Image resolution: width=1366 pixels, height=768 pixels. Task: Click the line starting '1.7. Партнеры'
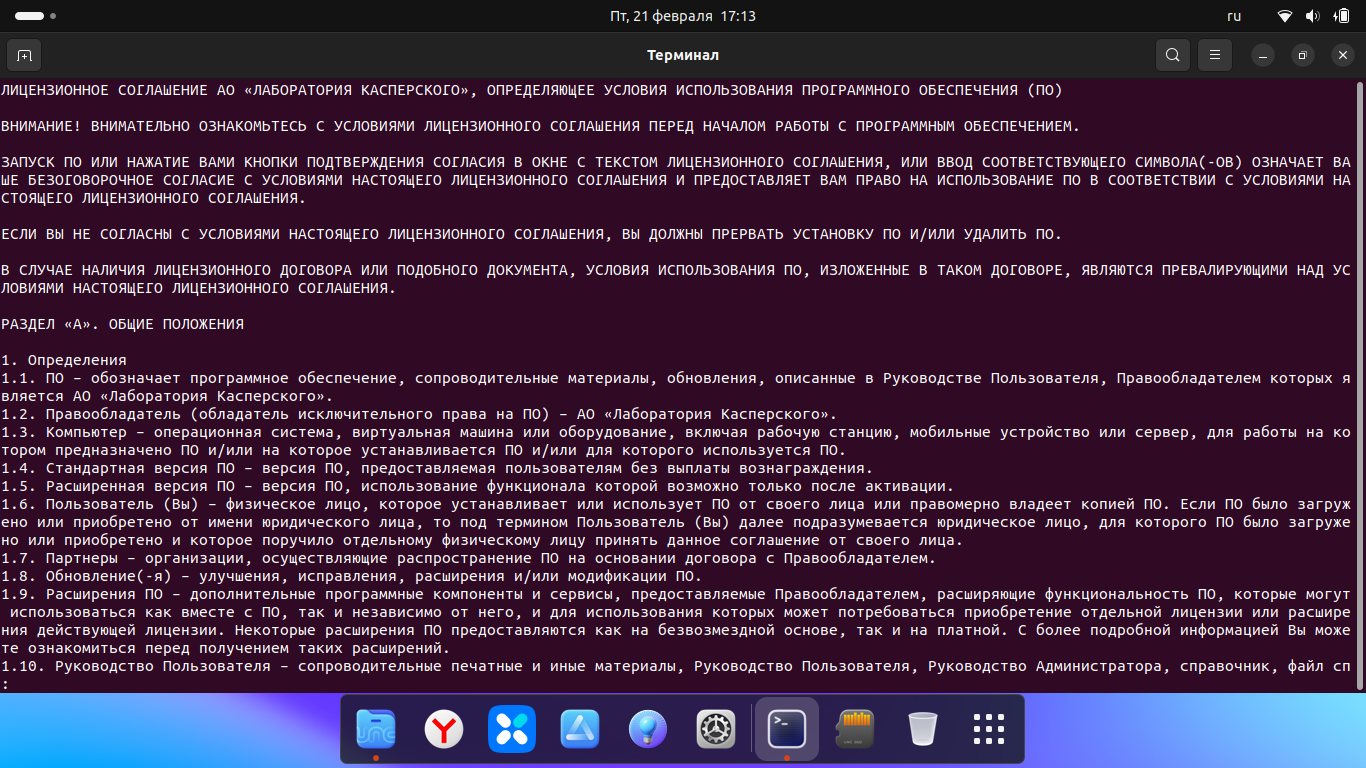coord(469,558)
